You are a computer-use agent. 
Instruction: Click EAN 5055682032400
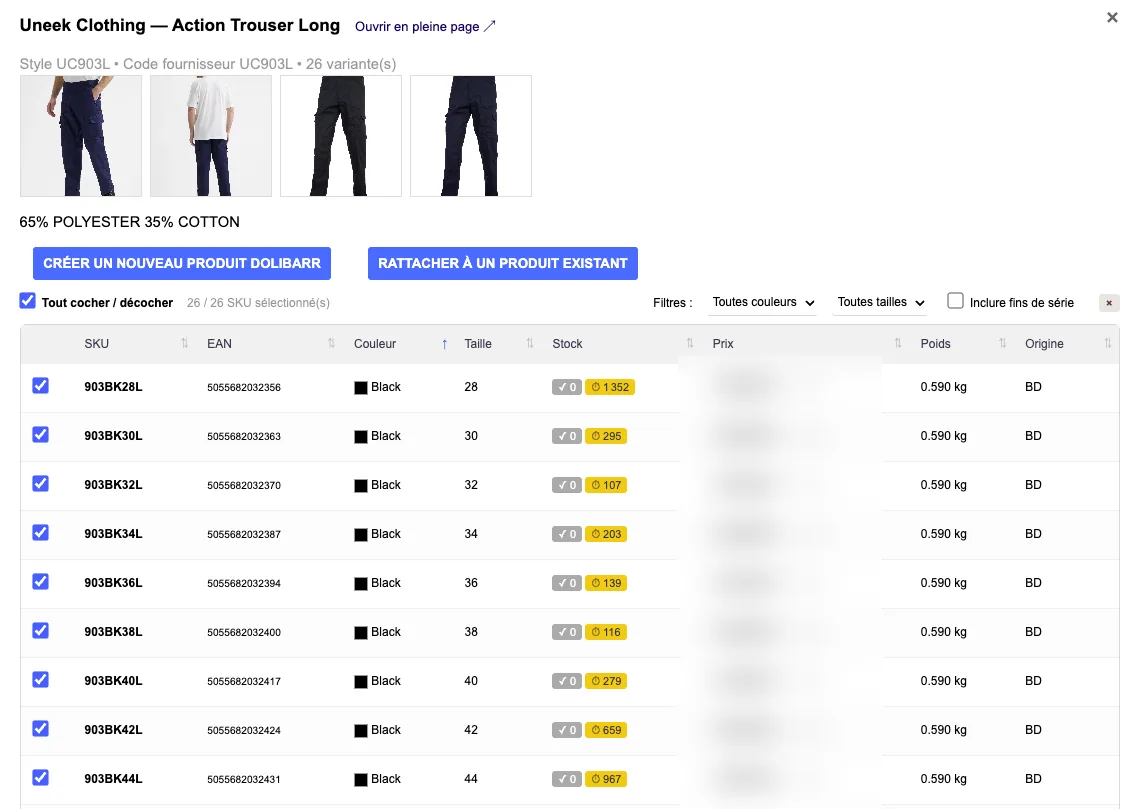244,632
